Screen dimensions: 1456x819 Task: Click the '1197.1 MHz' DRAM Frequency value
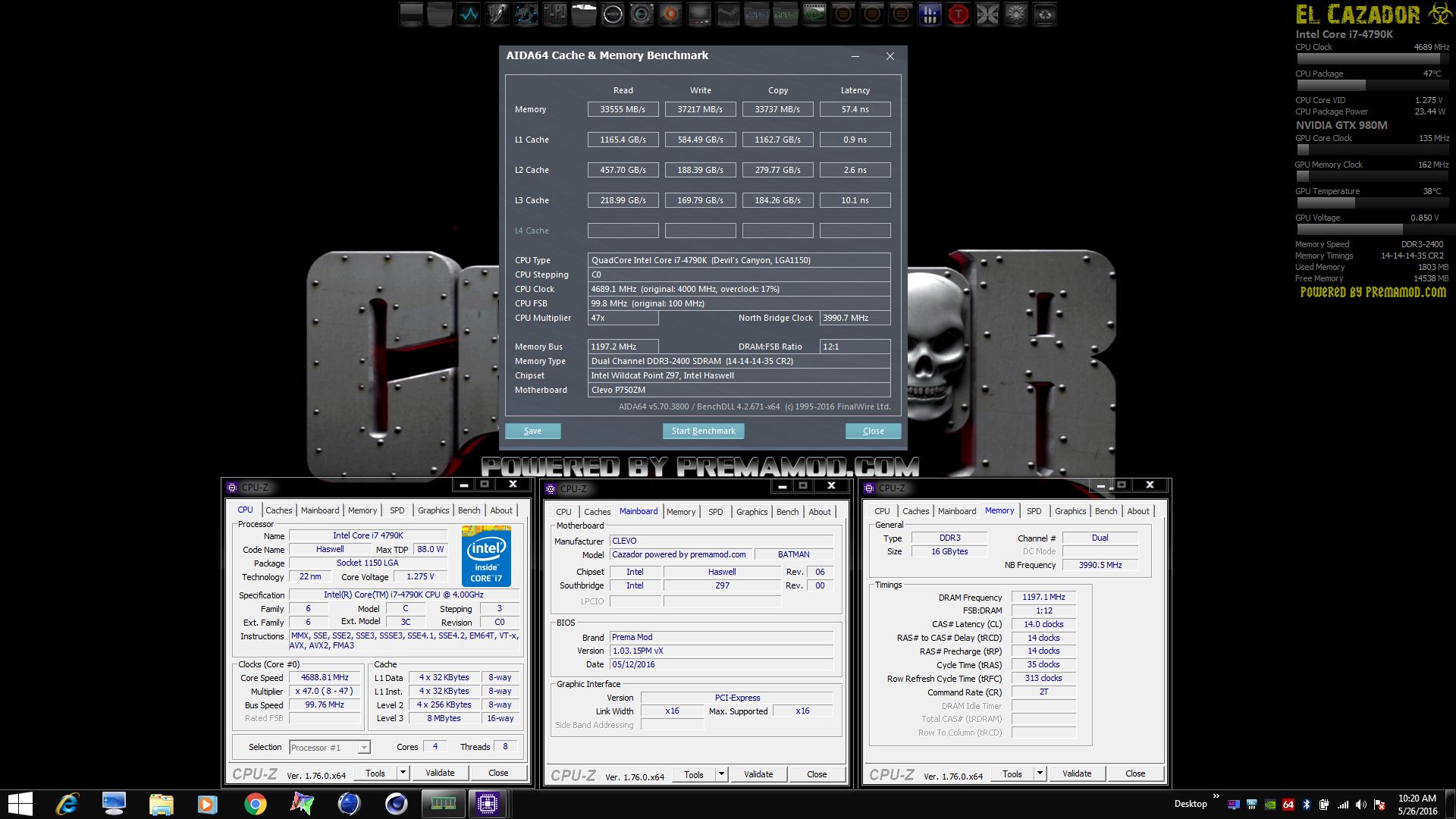tap(1043, 597)
